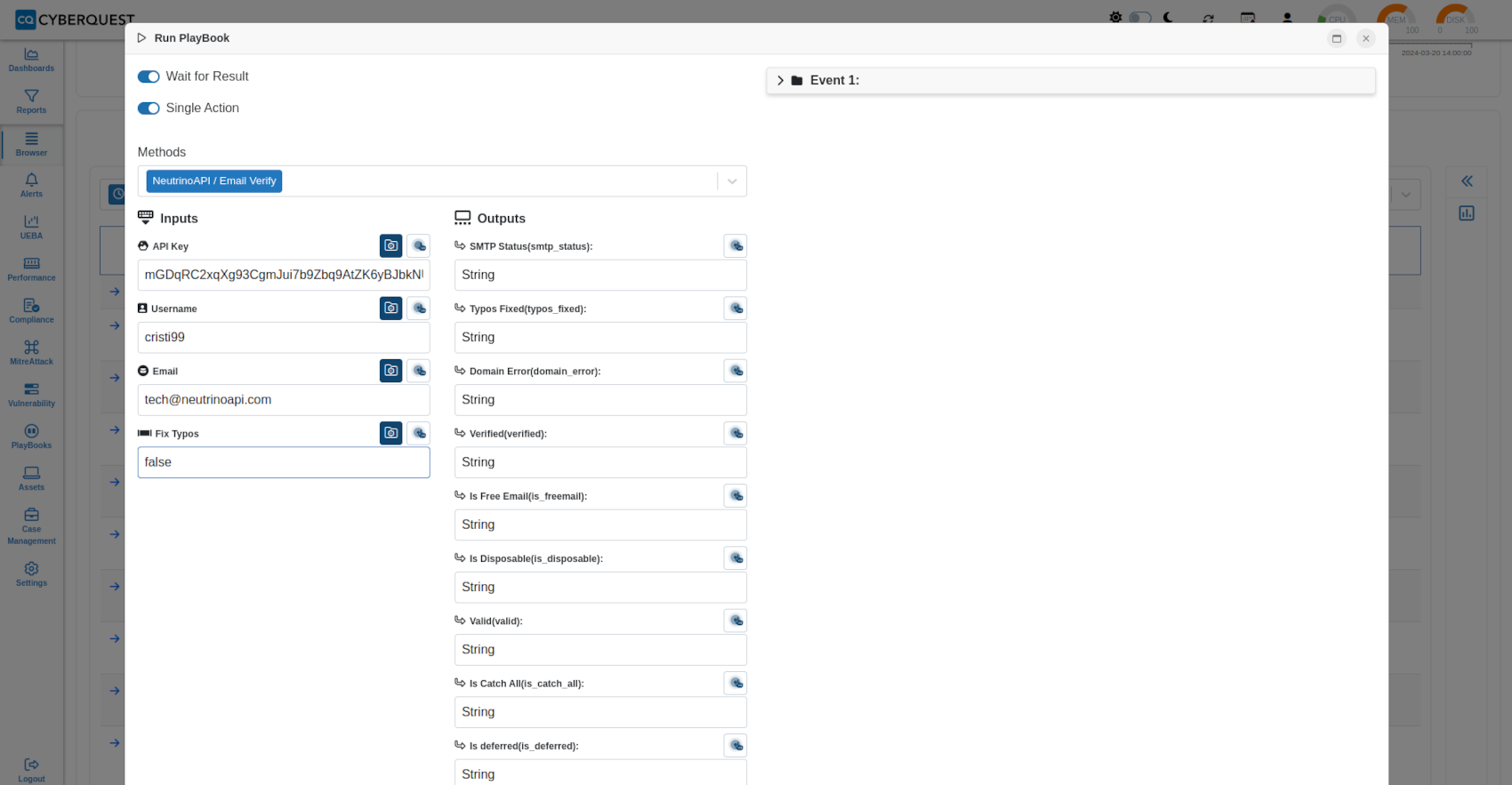Open Assets in the sidebar
This screenshot has height=785, width=1512.
pos(31,478)
